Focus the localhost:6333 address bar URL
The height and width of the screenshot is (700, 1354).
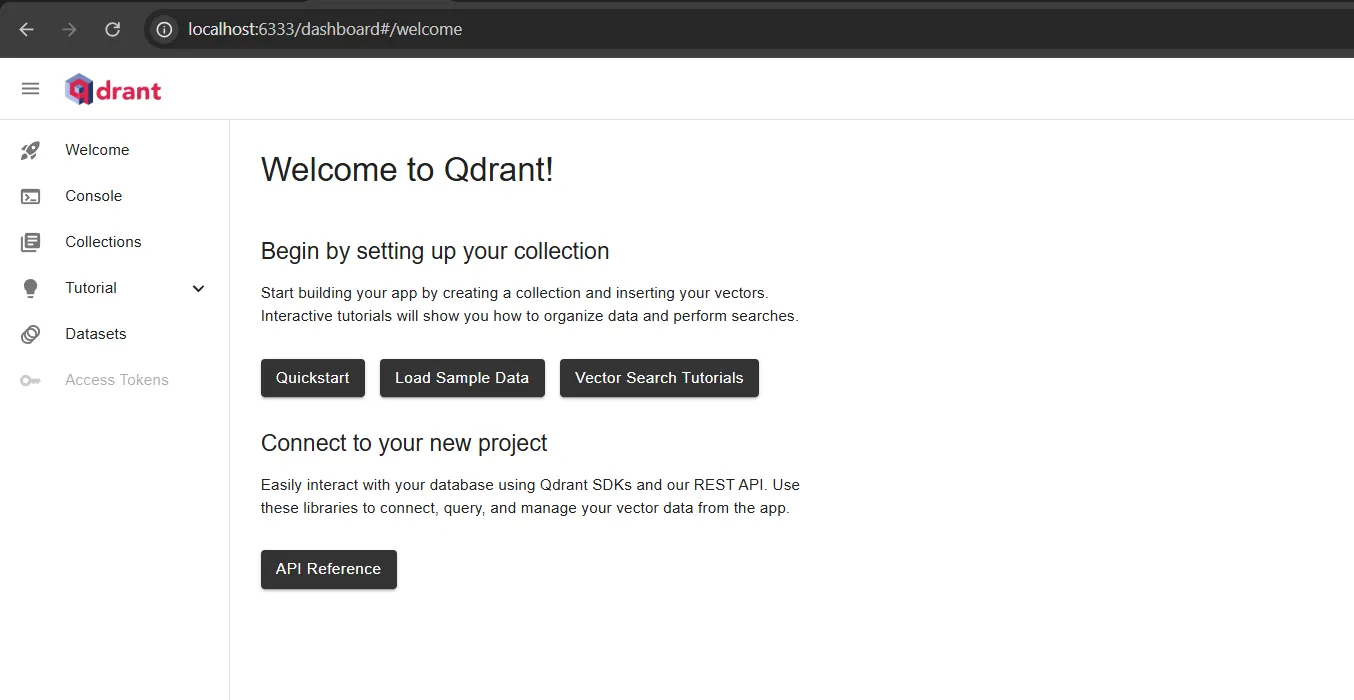(x=325, y=29)
